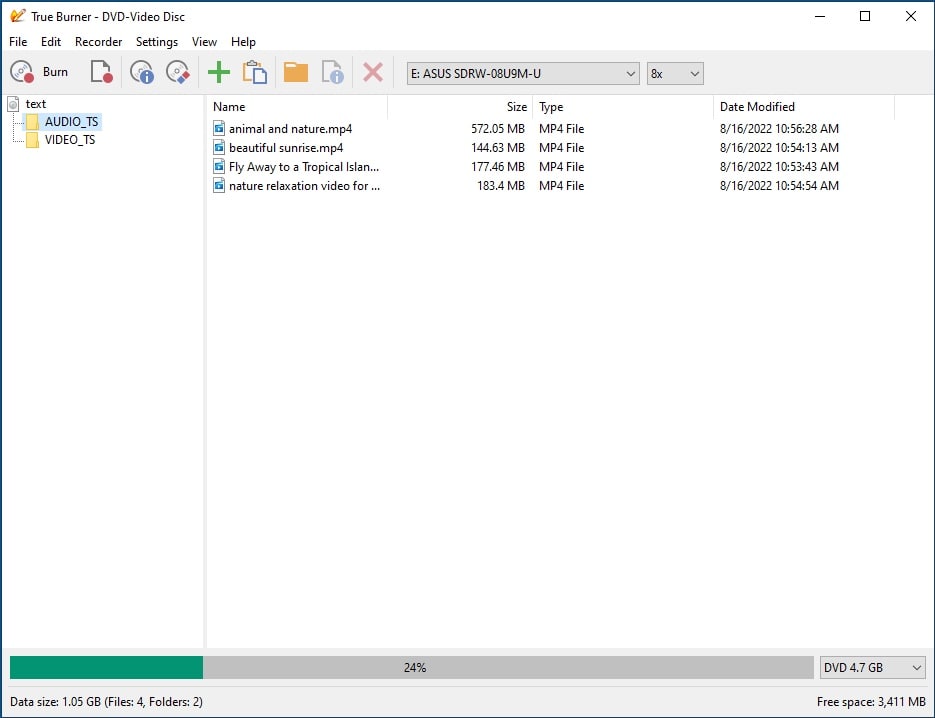Open the DVD 4.7 GB disc size dropdown
This screenshot has width=935, height=718.
pyautogui.click(x=873, y=668)
